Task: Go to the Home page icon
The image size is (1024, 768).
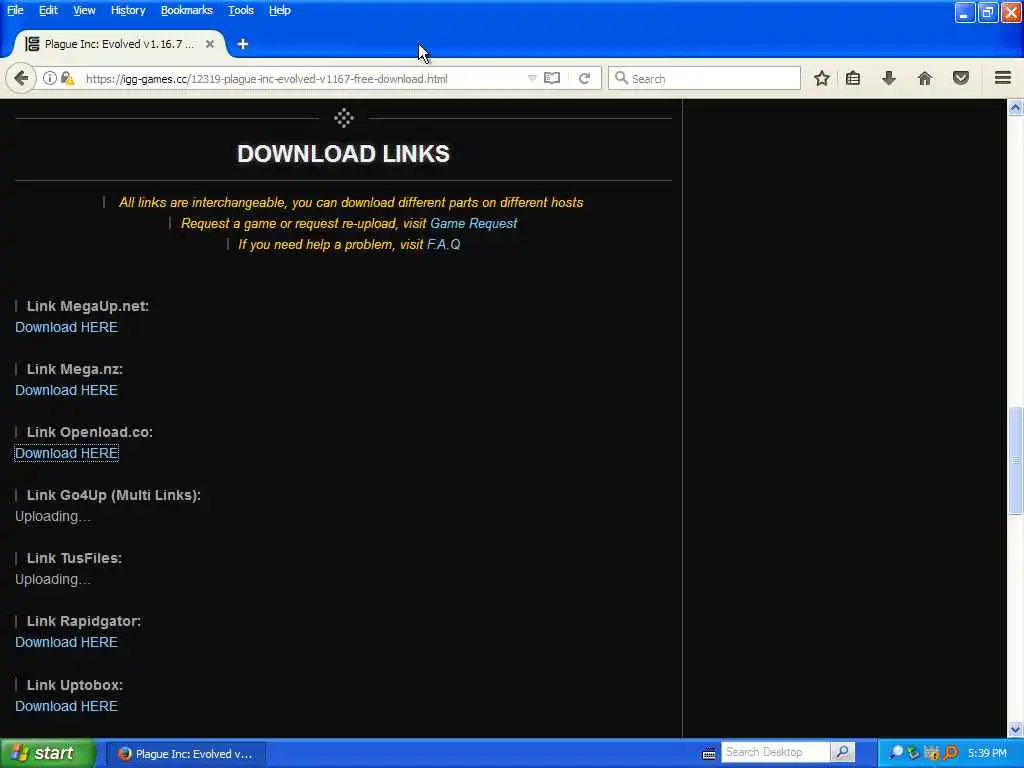Action: pyautogui.click(x=925, y=78)
